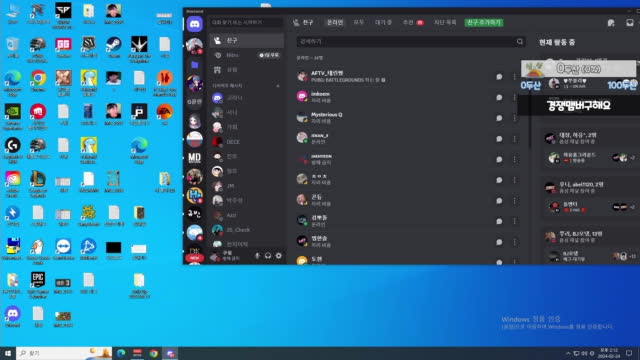Viewport: 640px width, 360px height.
Task: Open Discord home direct messages button
Action: pos(195,24)
